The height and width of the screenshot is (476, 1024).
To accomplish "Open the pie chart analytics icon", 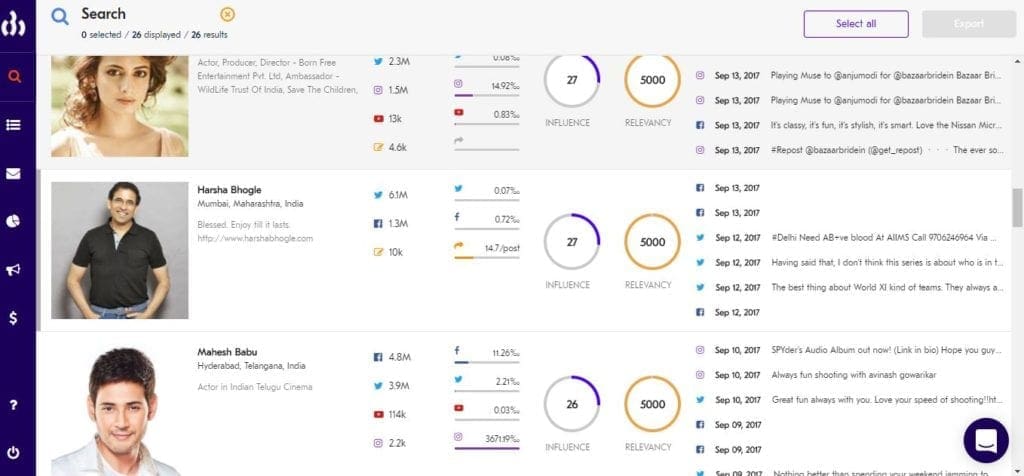I will (x=14, y=221).
